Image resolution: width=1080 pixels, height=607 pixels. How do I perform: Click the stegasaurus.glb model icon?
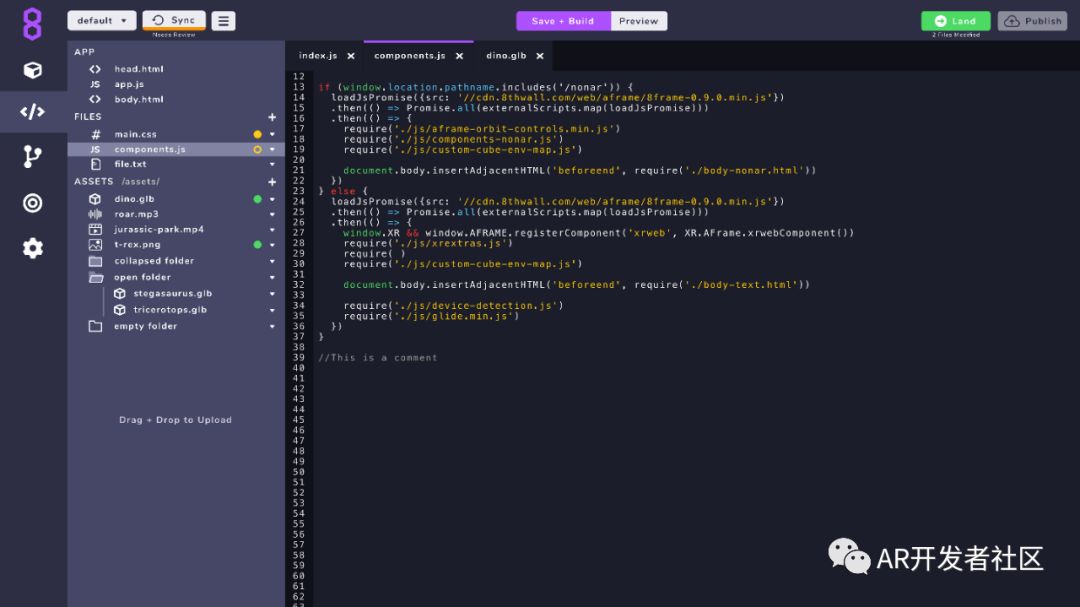tap(120, 294)
